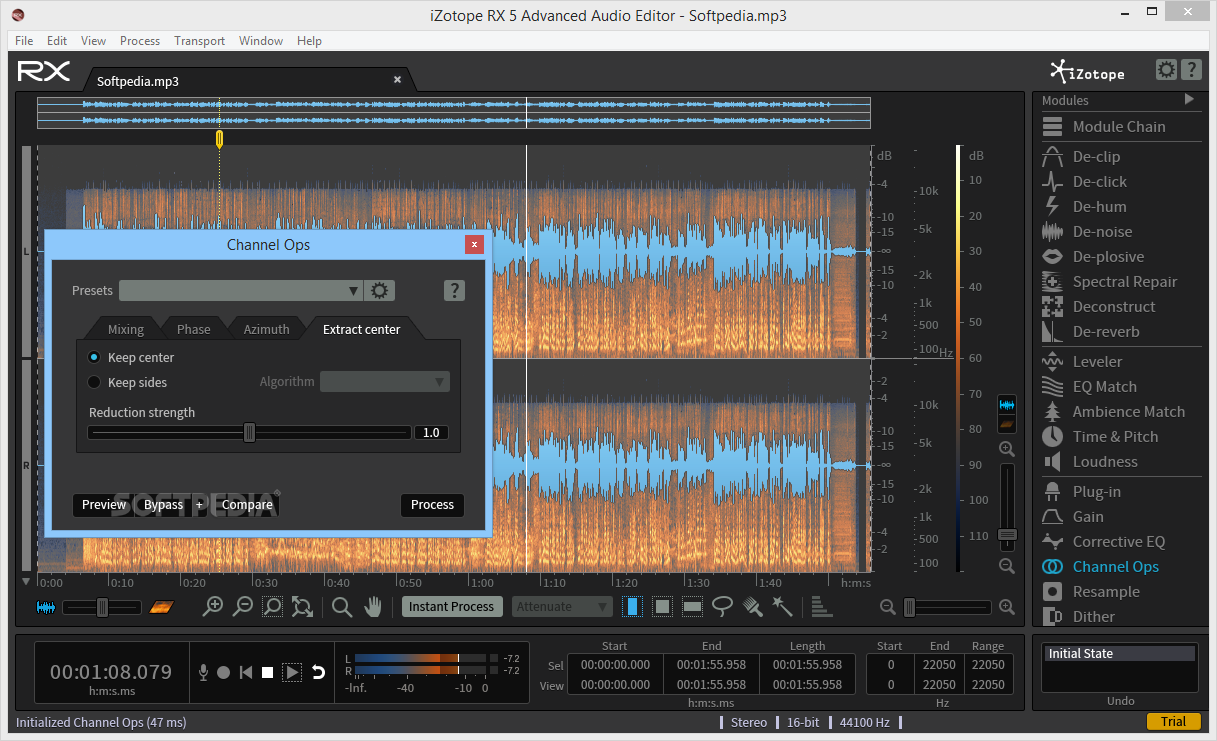Click the Compare button
Image resolution: width=1217 pixels, height=741 pixels.
pyautogui.click(x=247, y=505)
